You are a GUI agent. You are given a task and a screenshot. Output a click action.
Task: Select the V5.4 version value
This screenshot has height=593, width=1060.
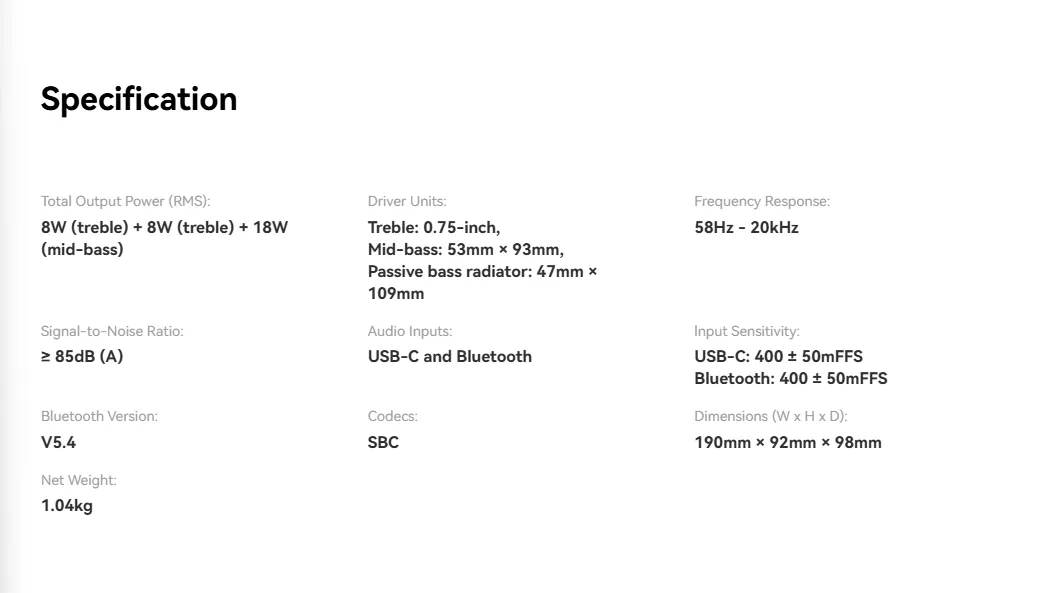coord(58,443)
